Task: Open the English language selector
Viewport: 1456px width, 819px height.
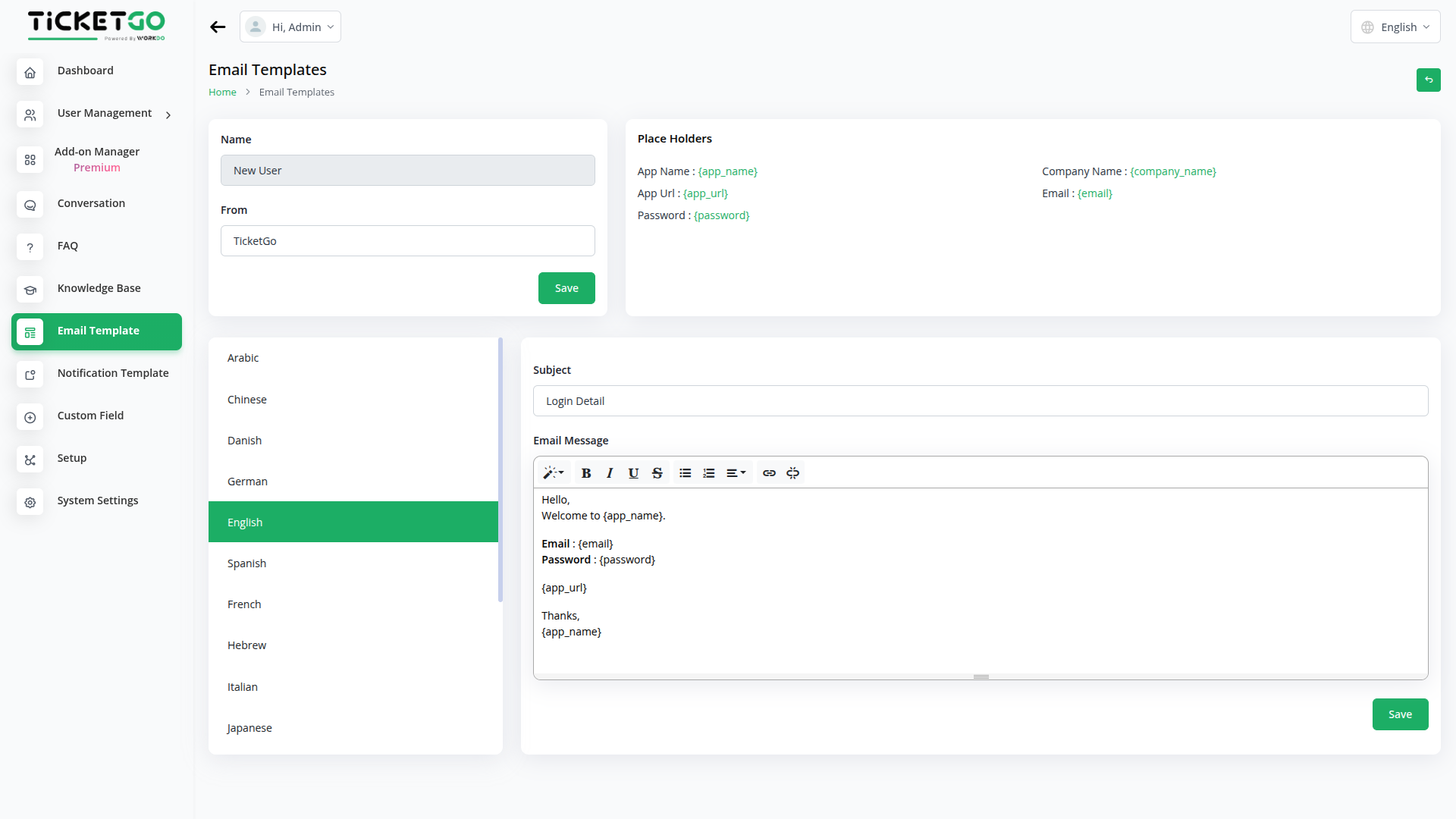Action: [x=1395, y=27]
